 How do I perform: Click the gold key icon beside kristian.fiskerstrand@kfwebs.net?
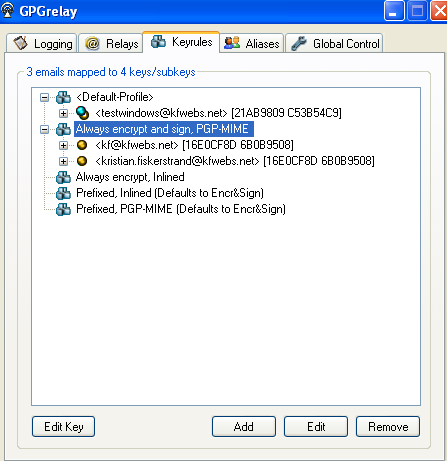82,161
